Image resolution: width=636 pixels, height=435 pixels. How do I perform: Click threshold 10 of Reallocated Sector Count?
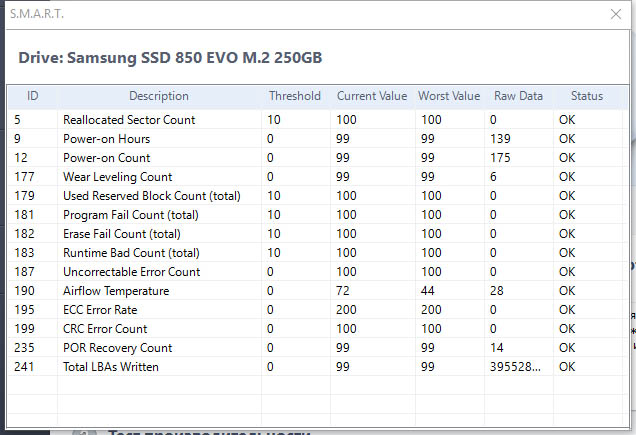point(274,120)
